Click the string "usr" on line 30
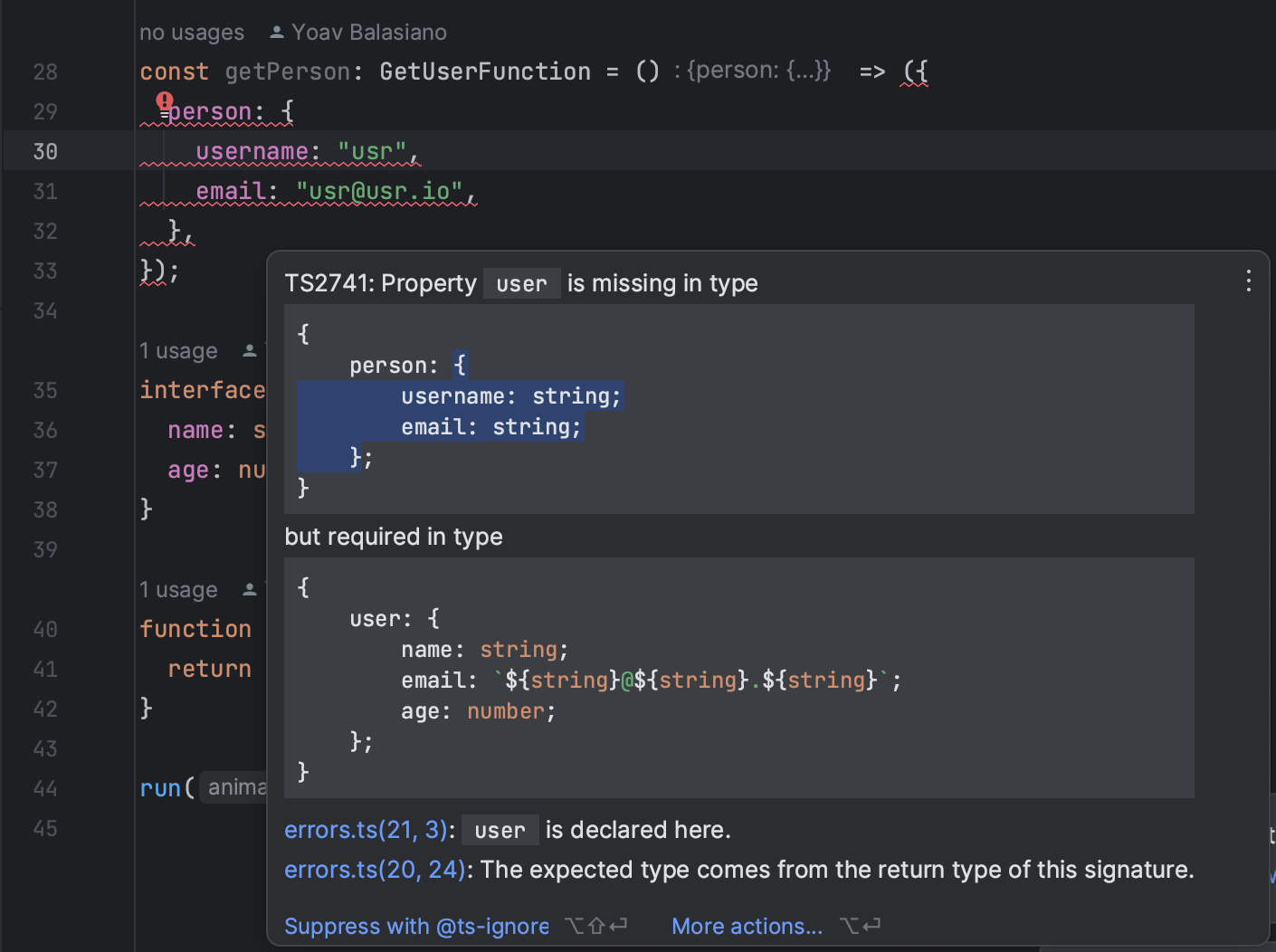 (x=371, y=150)
